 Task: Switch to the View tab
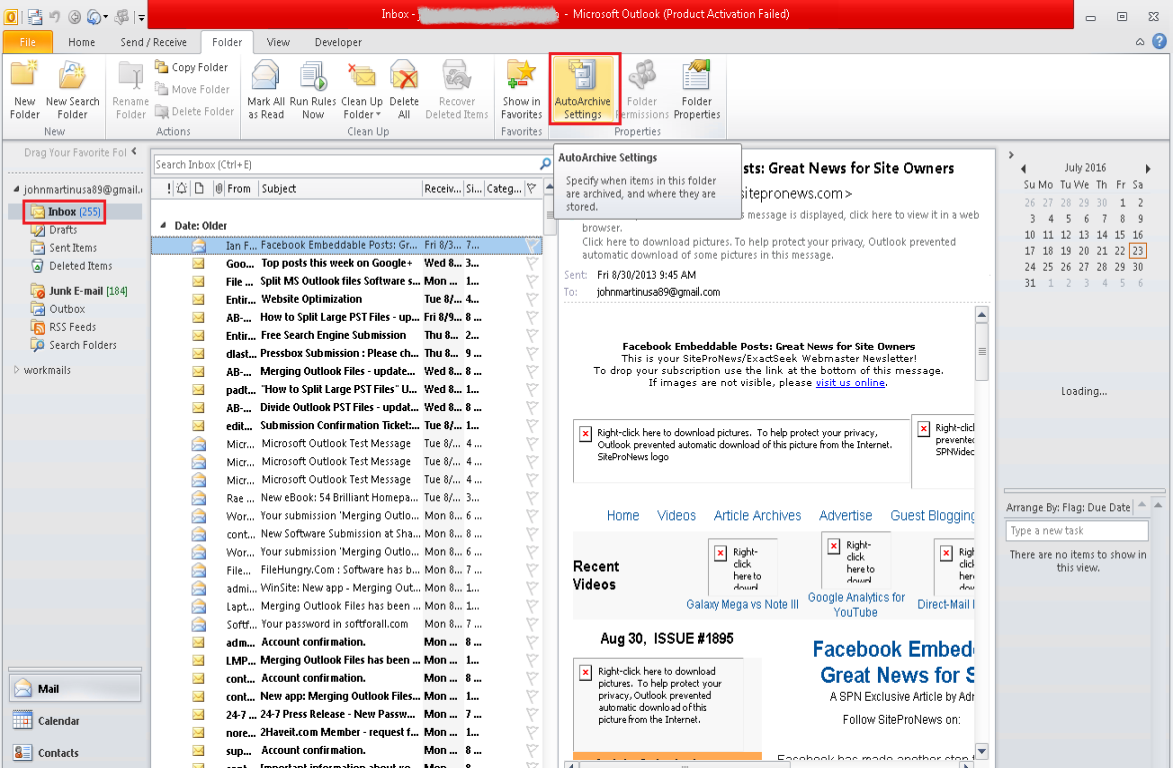point(278,42)
